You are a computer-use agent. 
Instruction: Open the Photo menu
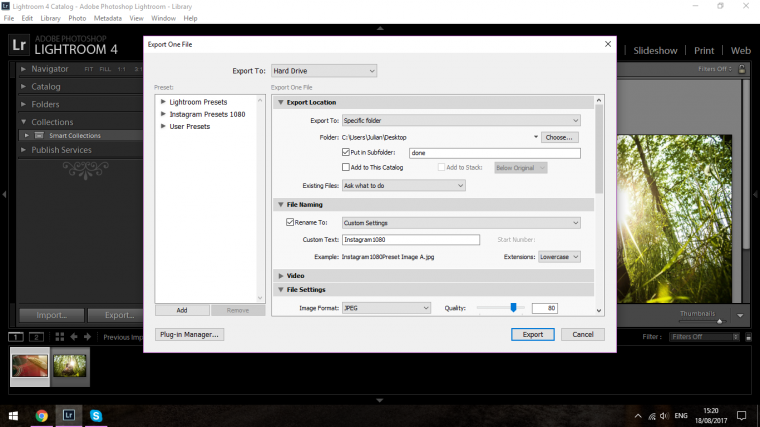pos(77,18)
